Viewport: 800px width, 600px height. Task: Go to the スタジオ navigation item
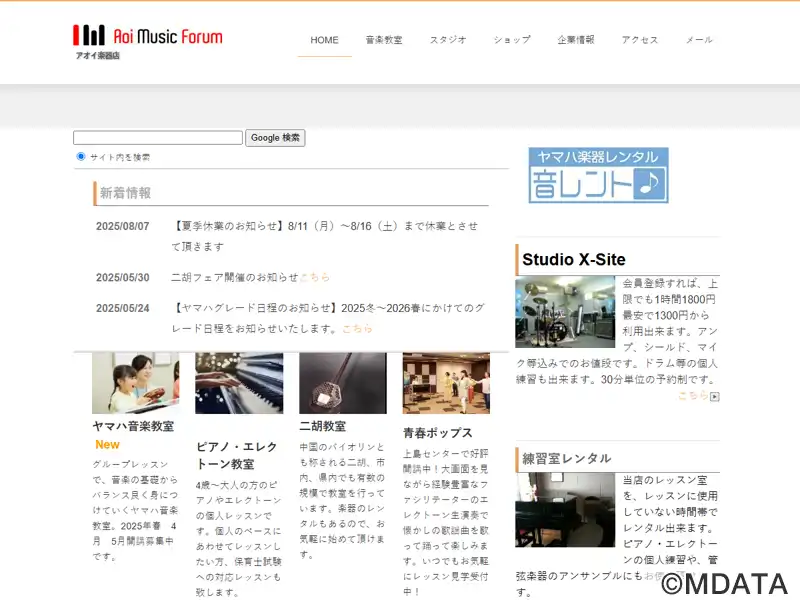coord(448,40)
